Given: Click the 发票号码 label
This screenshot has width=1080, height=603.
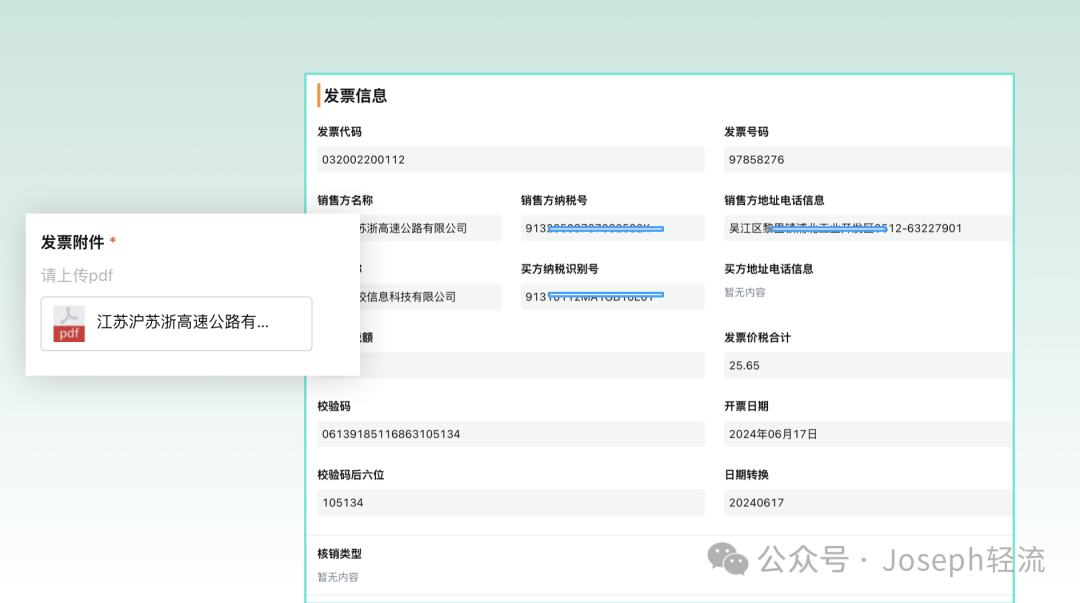Looking at the screenshot, I should click(746, 132).
